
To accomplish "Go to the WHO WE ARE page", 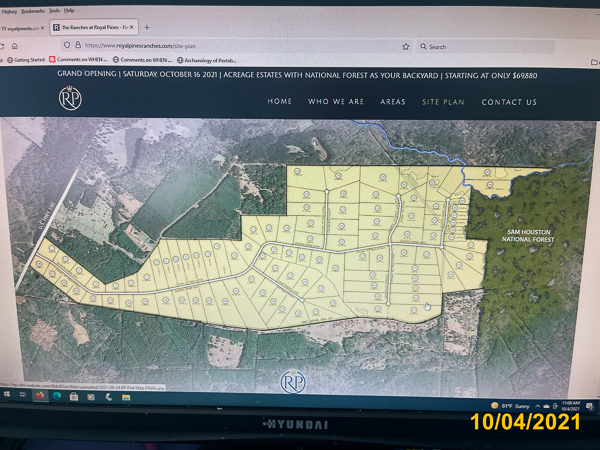I will click(x=336, y=102).
